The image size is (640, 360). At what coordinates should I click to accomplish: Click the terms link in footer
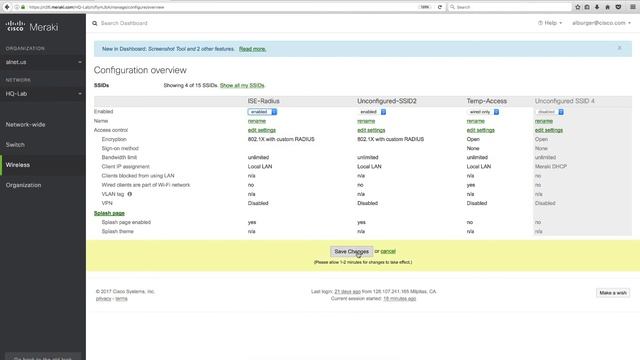pyautogui.click(x=121, y=299)
